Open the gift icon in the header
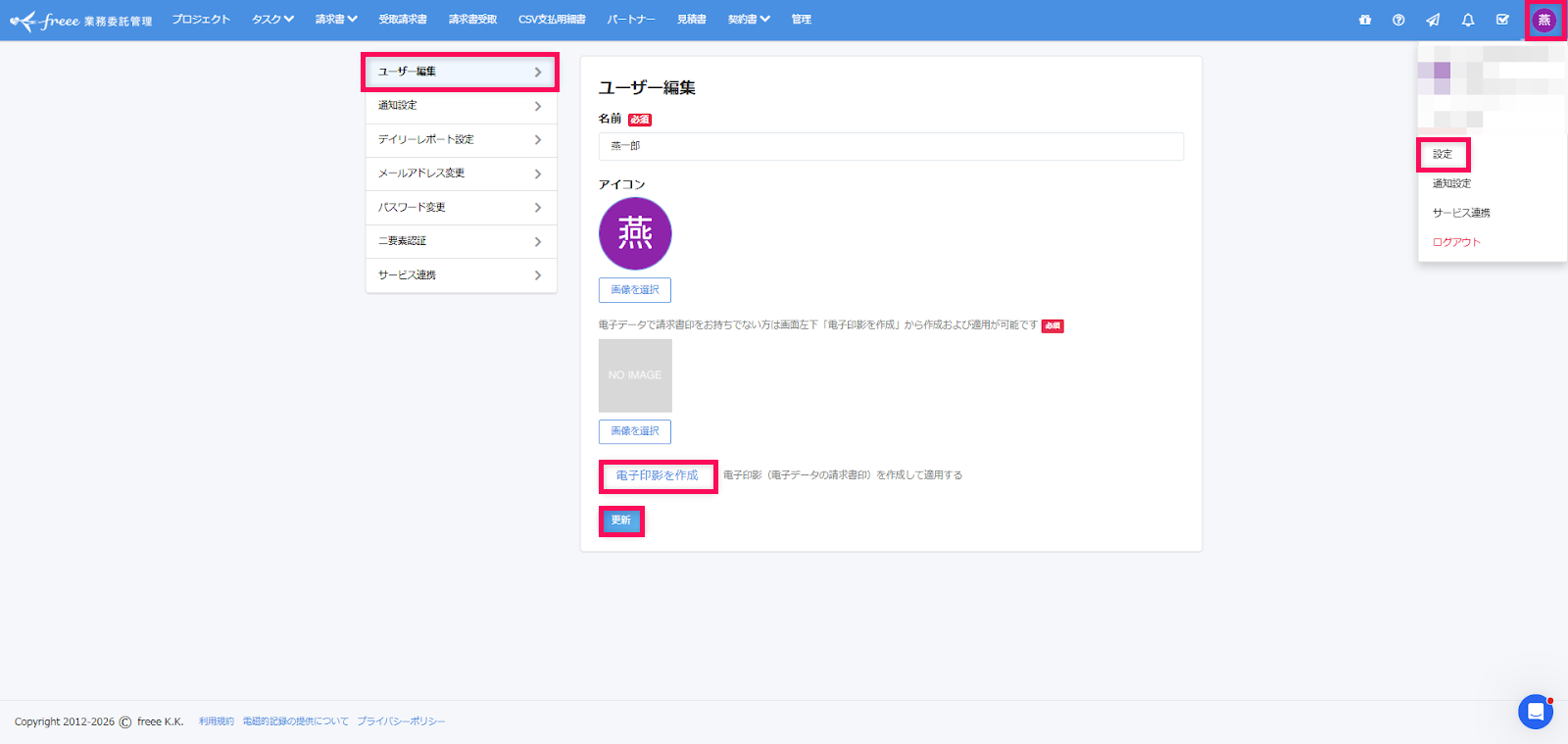This screenshot has height=744, width=1568. [1365, 20]
